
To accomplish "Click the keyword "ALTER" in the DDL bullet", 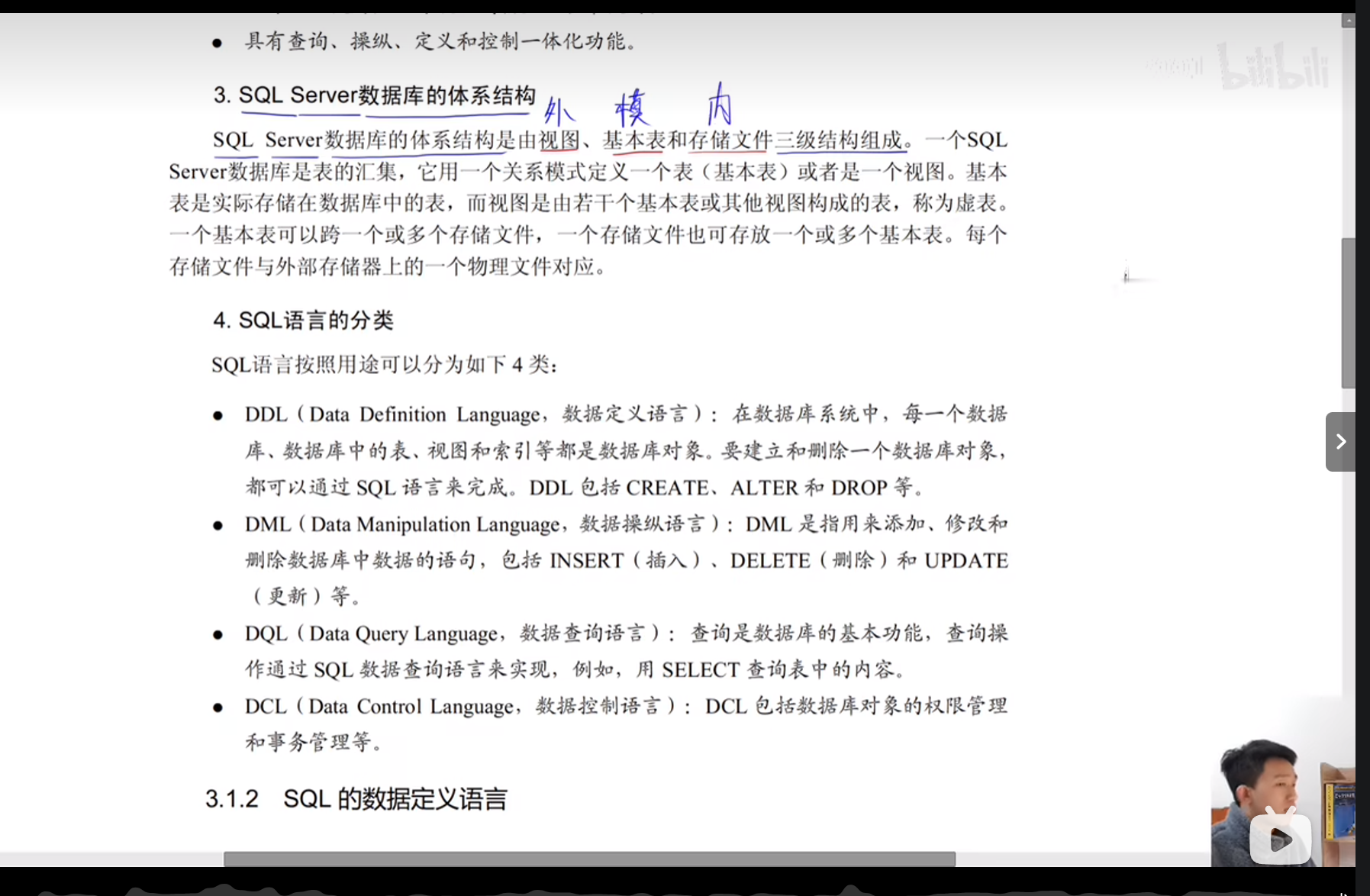I will pyautogui.click(x=764, y=488).
